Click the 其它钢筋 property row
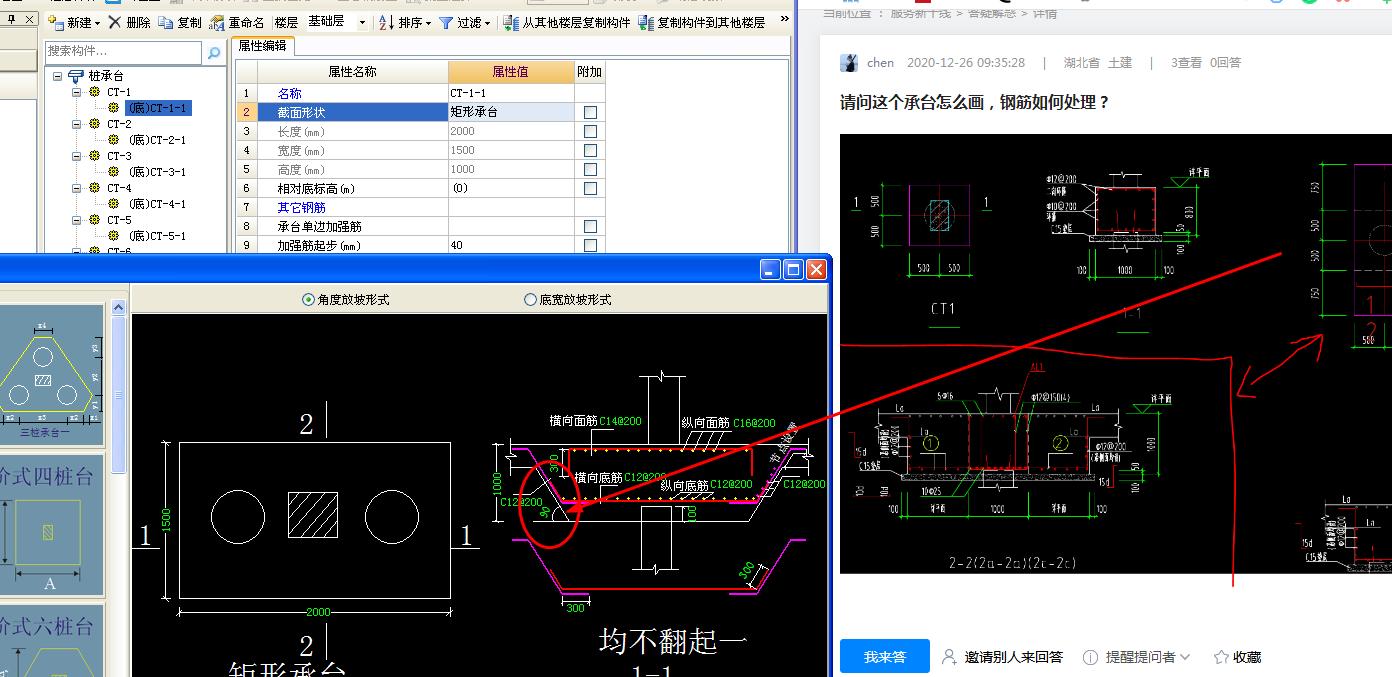1392x677 pixels. 420,207
